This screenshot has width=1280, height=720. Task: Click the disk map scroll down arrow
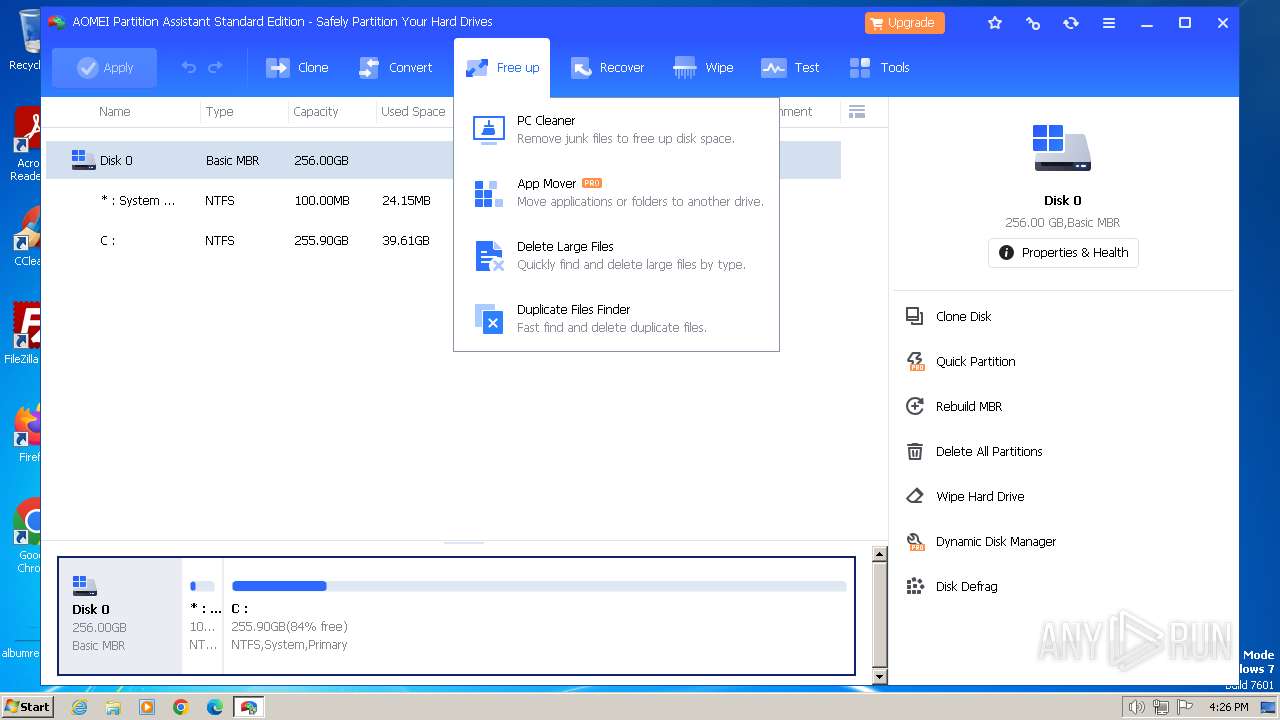pos(880,676)
